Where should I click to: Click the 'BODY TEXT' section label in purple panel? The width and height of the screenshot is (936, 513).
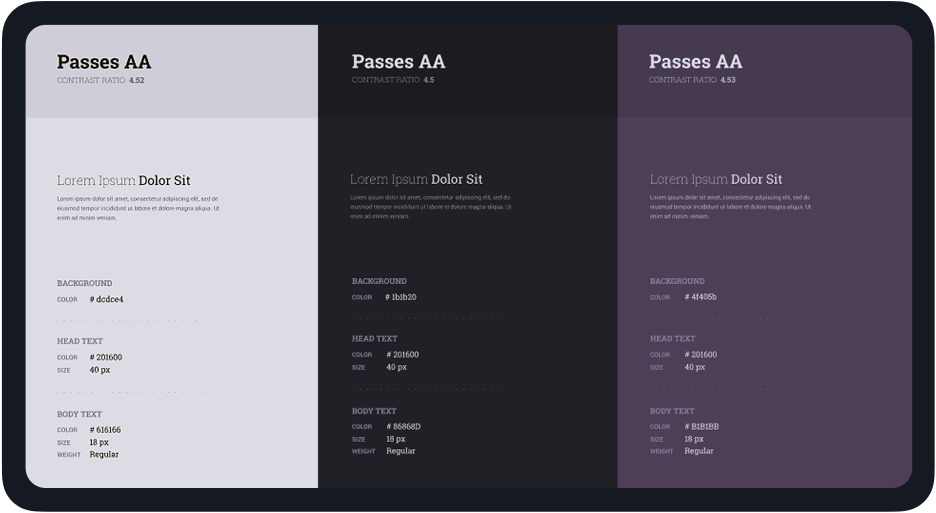673,411
